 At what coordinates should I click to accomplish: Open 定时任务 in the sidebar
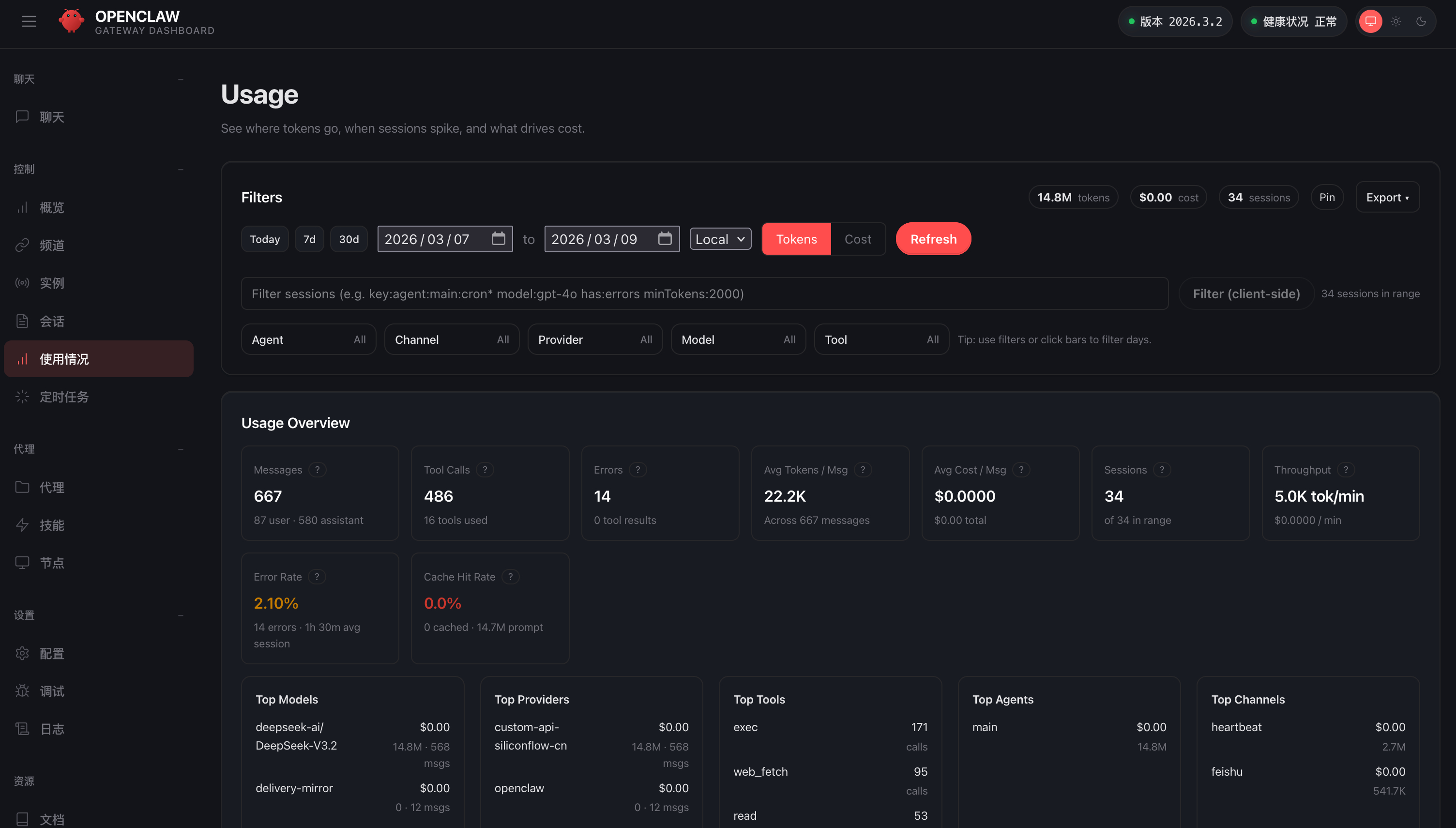[64, 397]
